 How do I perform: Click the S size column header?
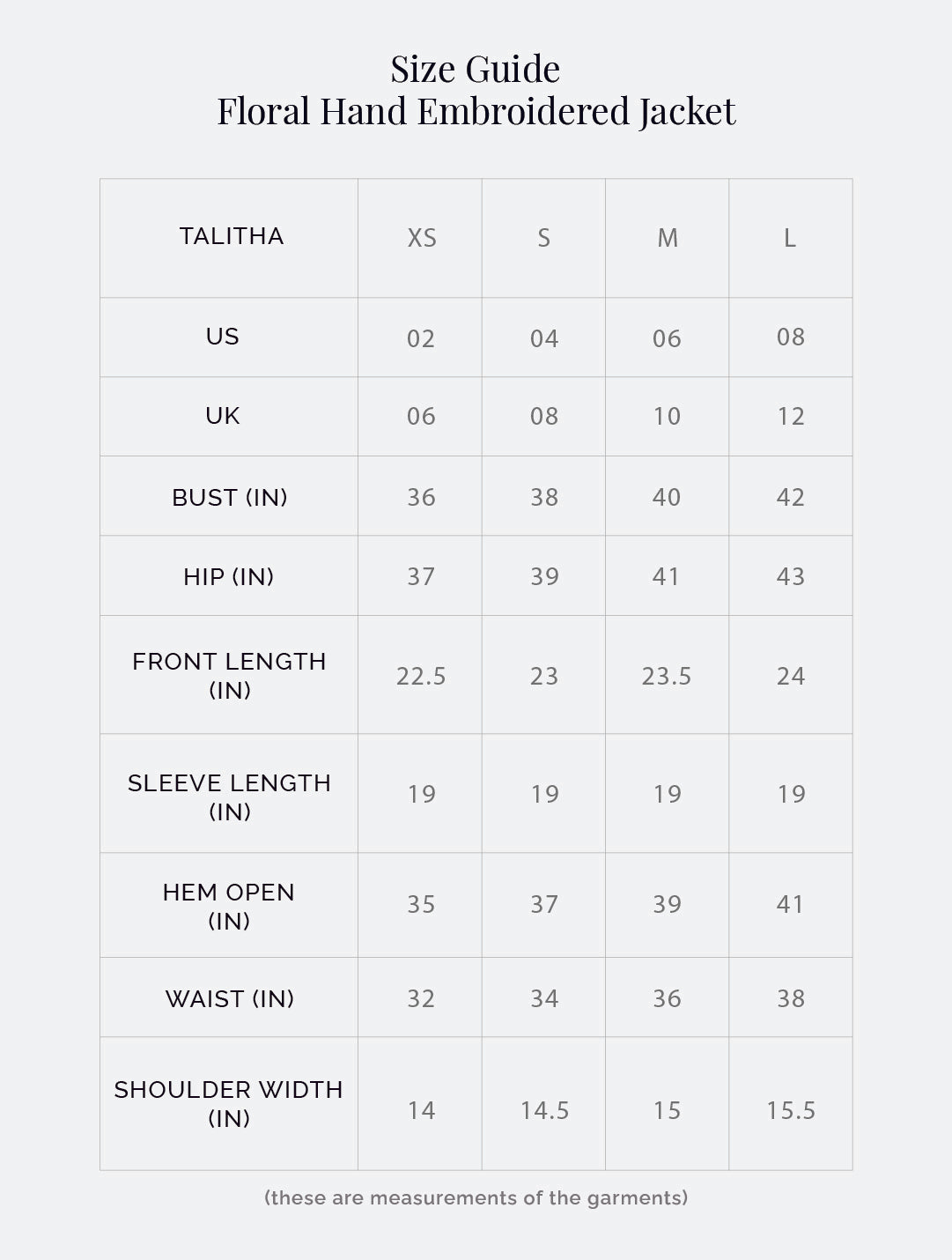tap(543, 238)
